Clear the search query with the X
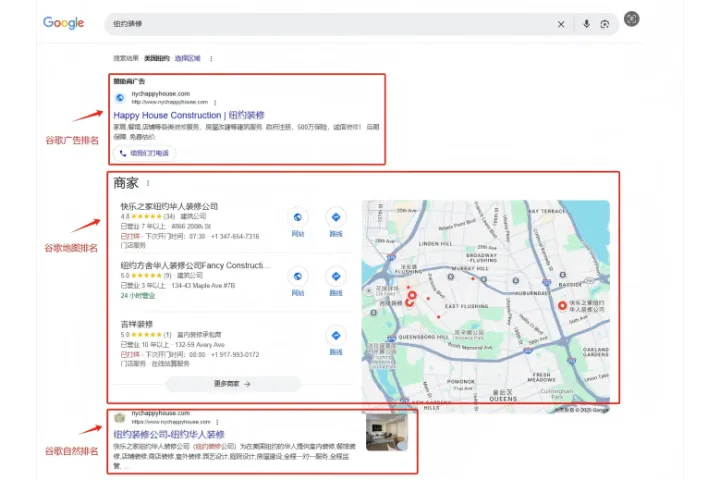 click(561, 24)
